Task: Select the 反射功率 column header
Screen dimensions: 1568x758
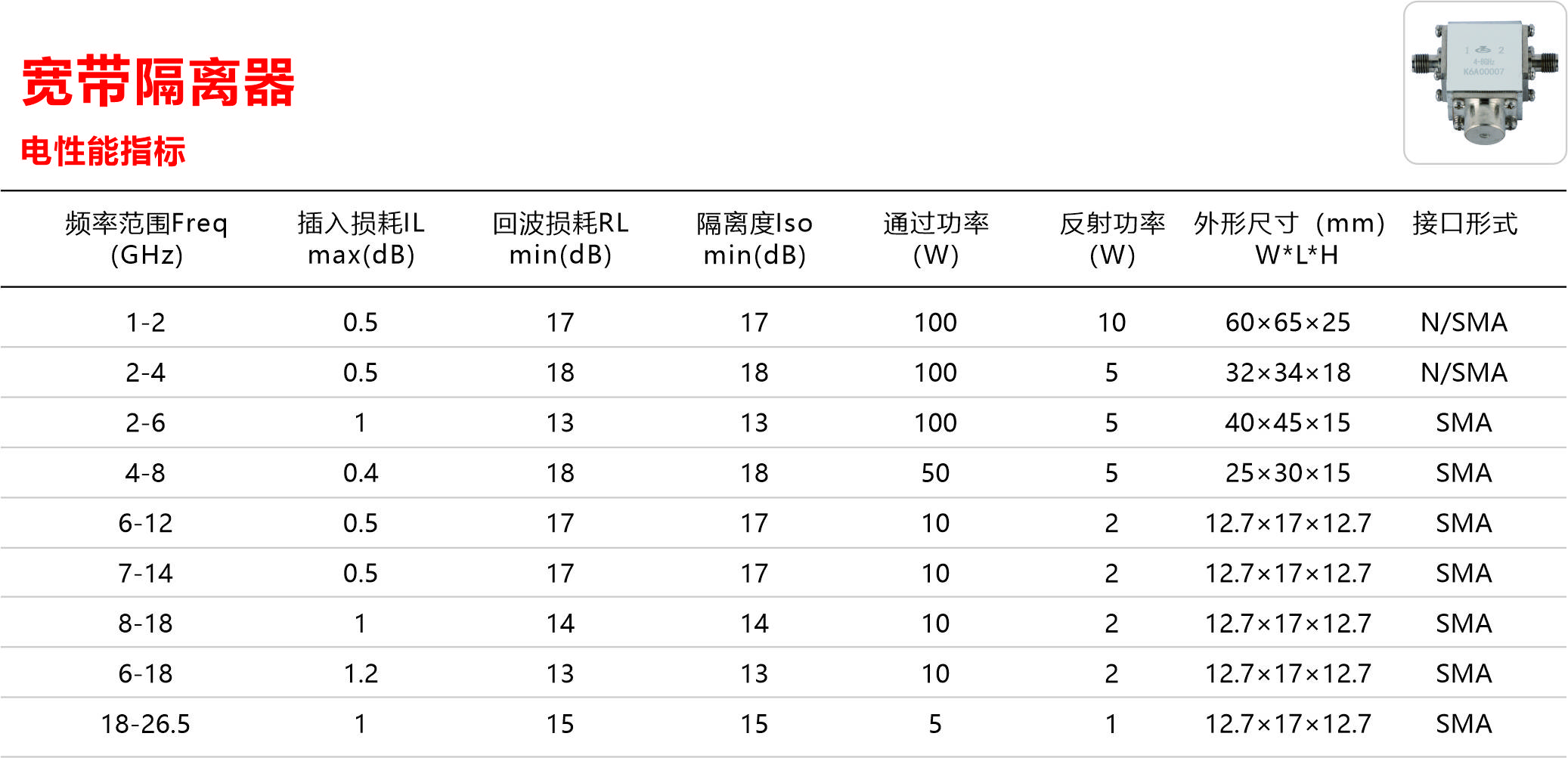Action: [1111, 238]
